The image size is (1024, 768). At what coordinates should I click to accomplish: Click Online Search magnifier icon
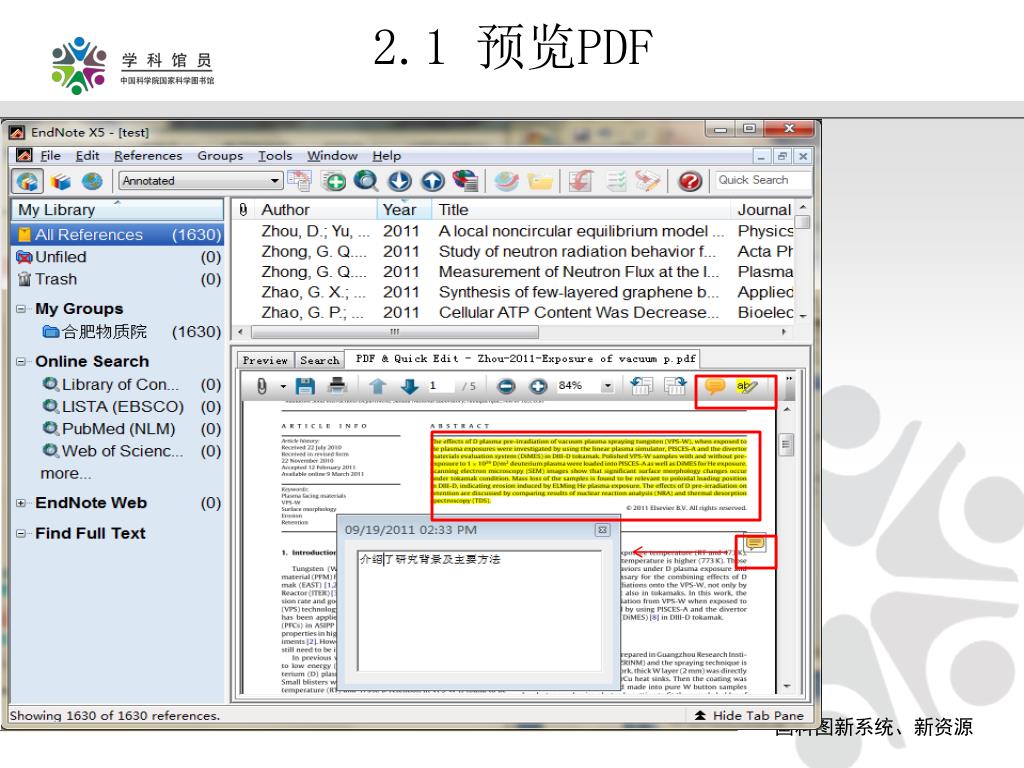366,181
